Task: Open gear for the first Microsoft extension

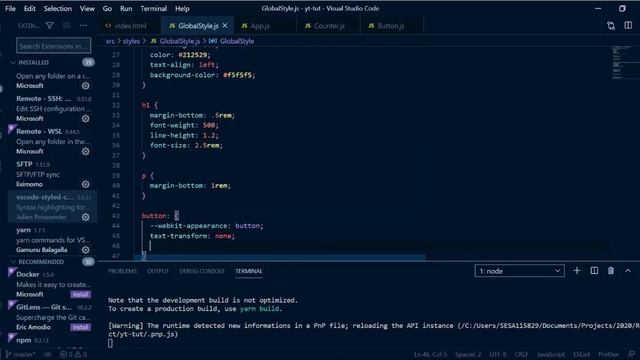Action: pos(85,86)
